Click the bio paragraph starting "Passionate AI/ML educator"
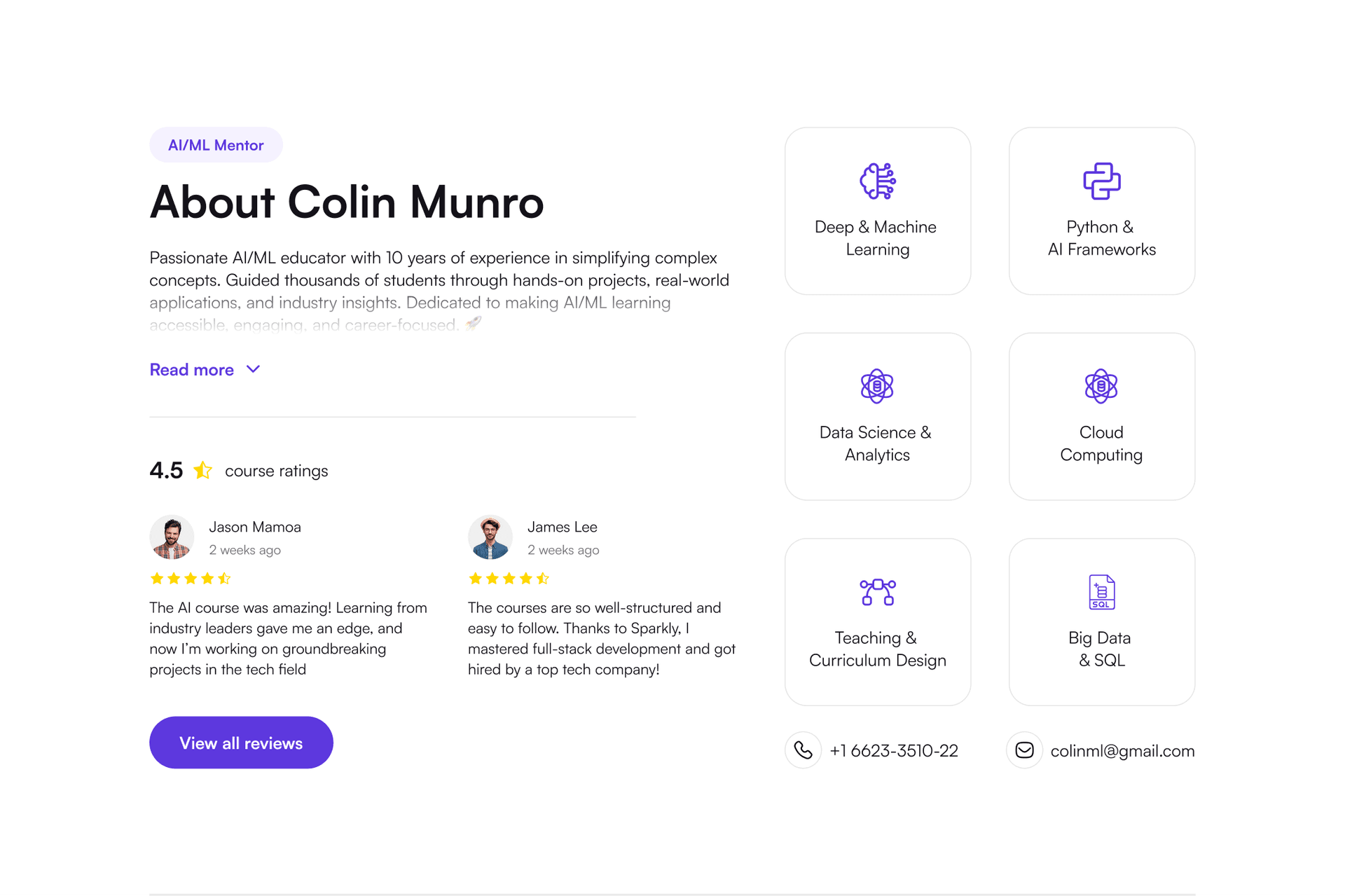The width and height of the screenshot is (1345, 896). pos(440,291)
